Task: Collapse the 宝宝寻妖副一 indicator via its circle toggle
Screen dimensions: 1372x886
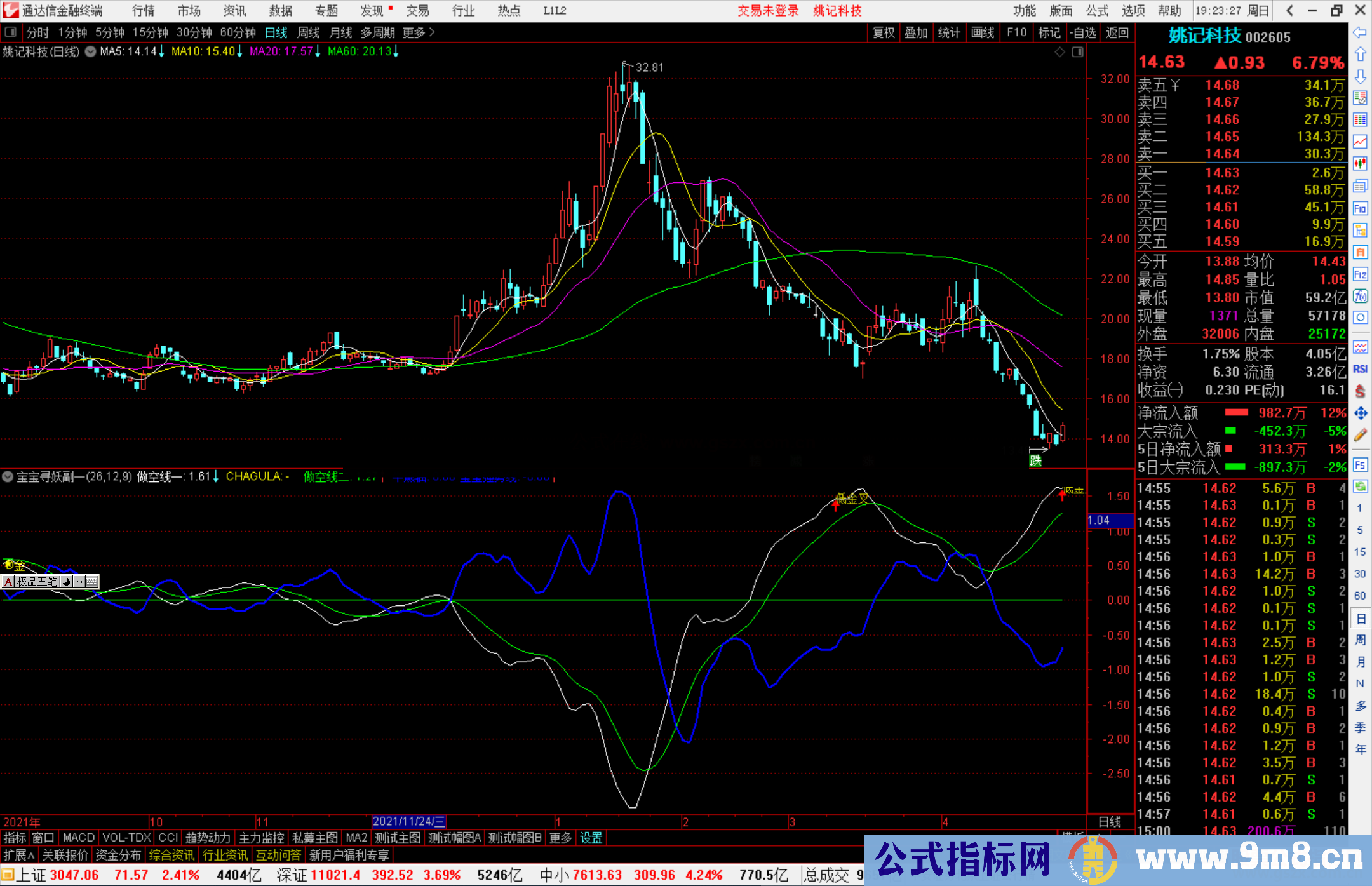Action: coord(8,476)
